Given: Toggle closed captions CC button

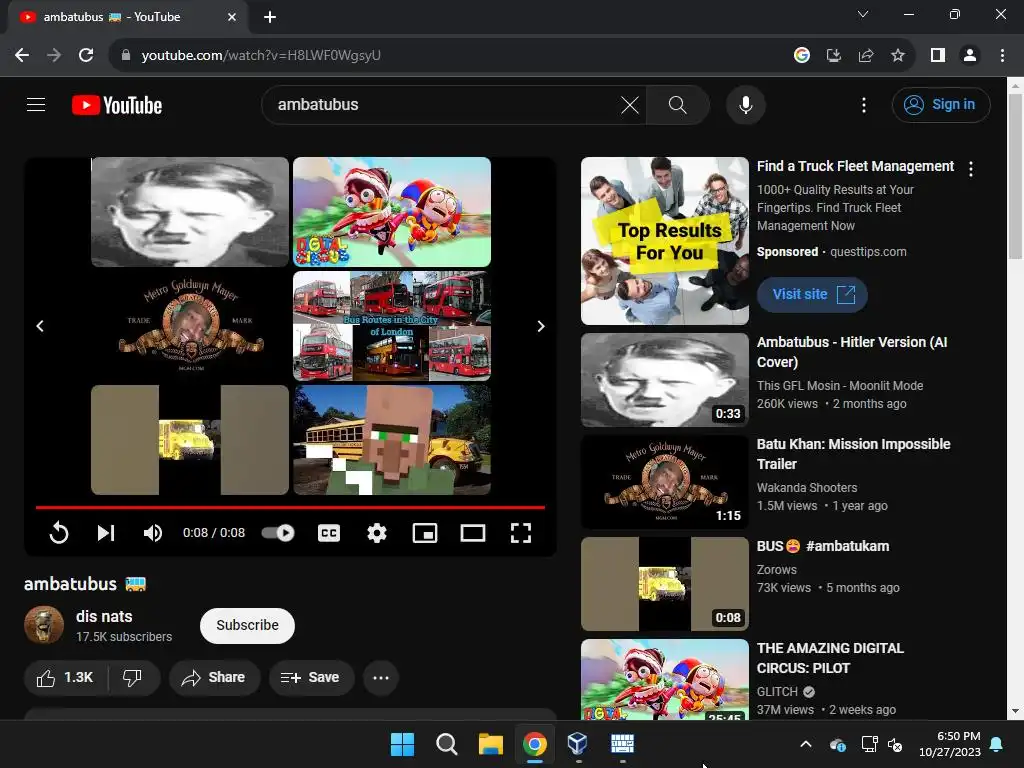Looking at the screenshot, I should [328, 533].
